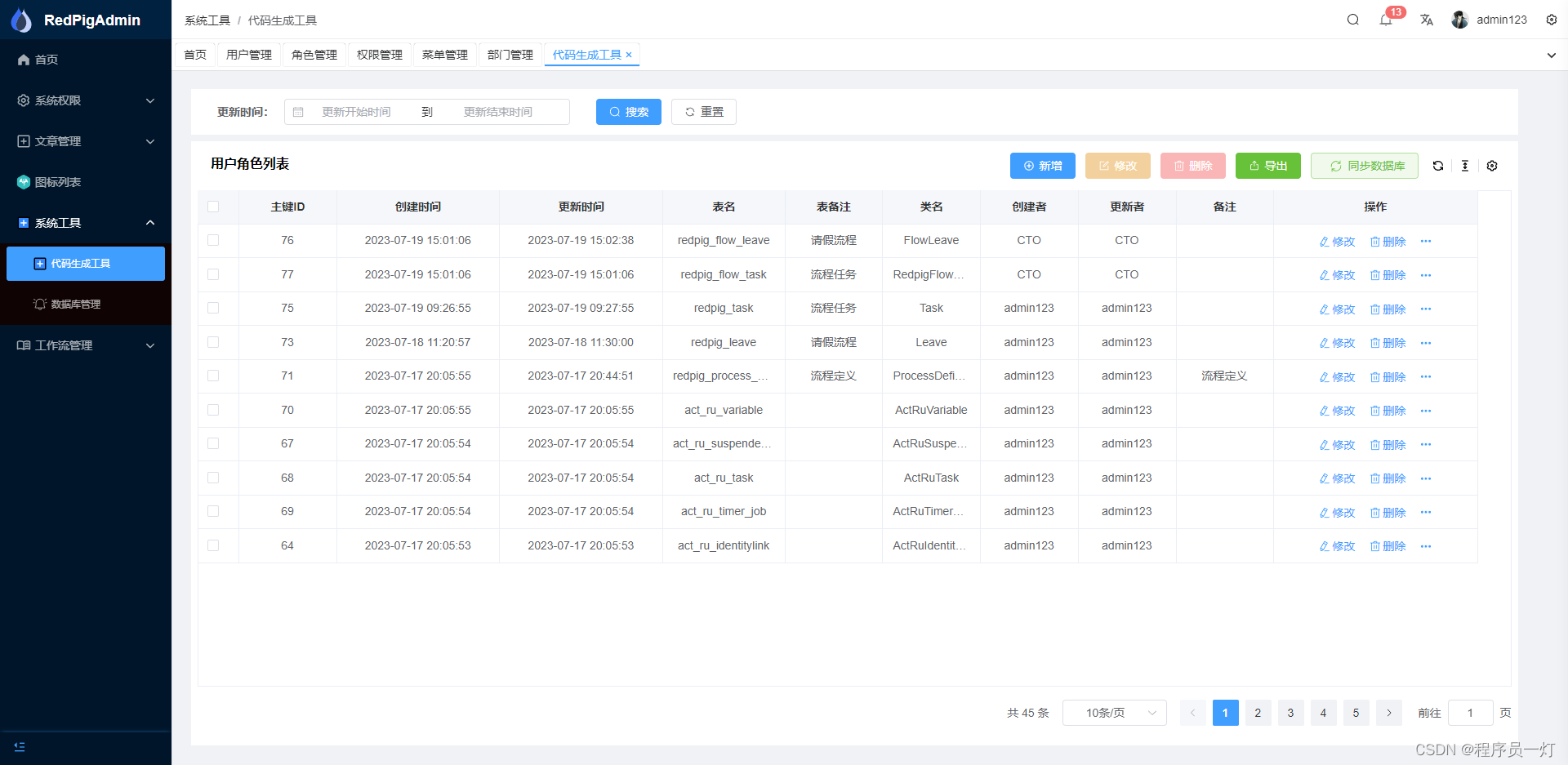The height and width of the screenshot is (765, 1568).
Task: Open 首页 in the sidebar
Action: pyautogui.click(x=86, y=60)
